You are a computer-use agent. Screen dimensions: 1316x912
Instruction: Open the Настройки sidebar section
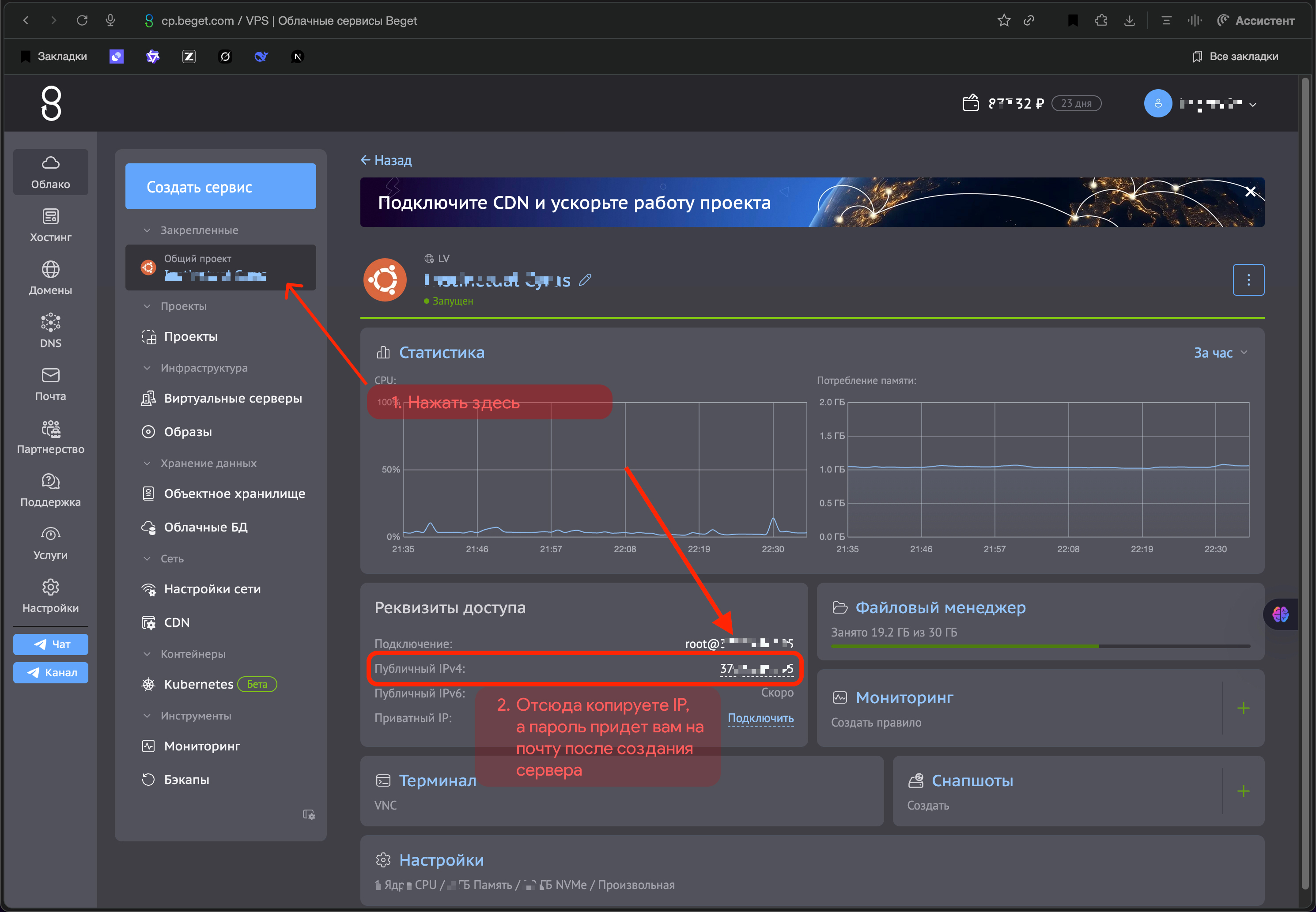[50, 596]
